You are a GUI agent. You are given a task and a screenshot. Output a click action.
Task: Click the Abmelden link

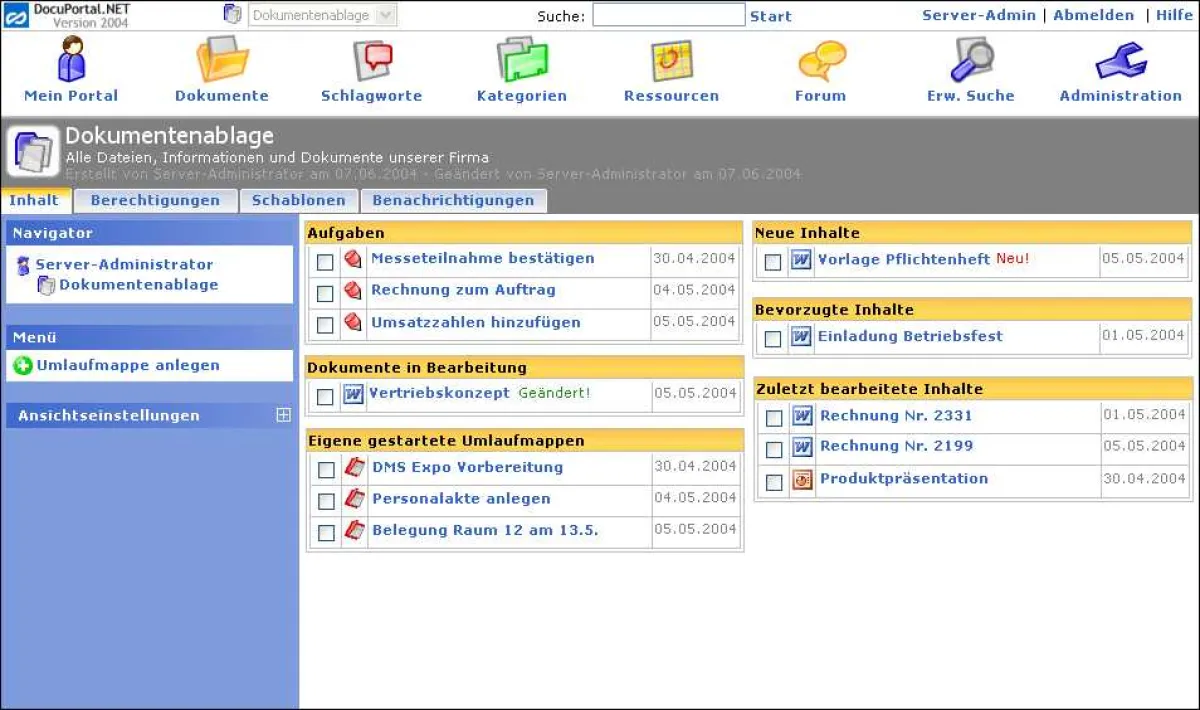coord(1093,14)
